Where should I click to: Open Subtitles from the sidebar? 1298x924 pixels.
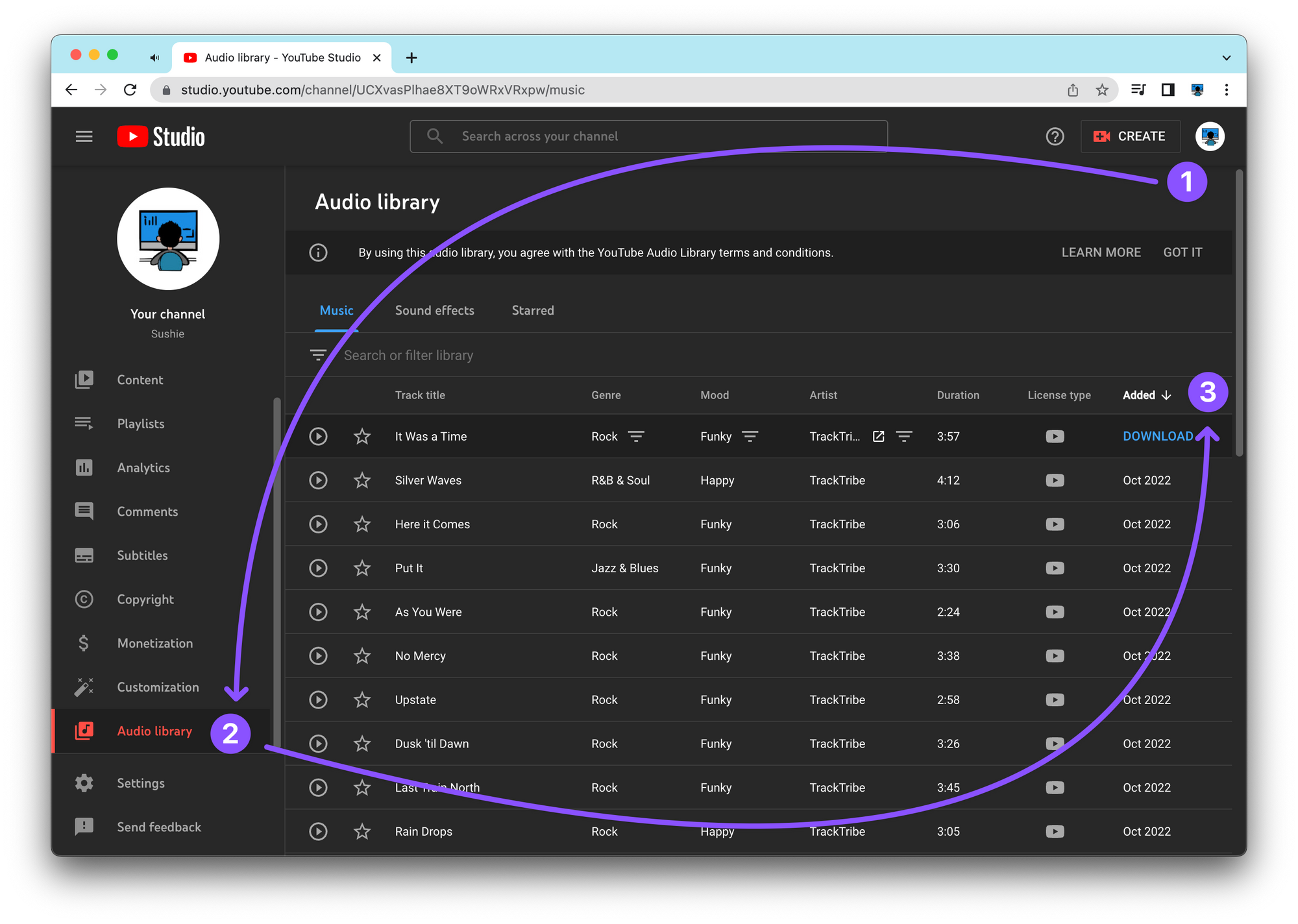[142, 555]
